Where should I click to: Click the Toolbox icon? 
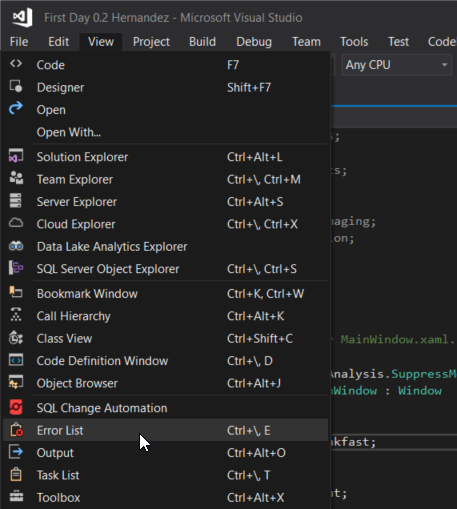click(16, 497)
